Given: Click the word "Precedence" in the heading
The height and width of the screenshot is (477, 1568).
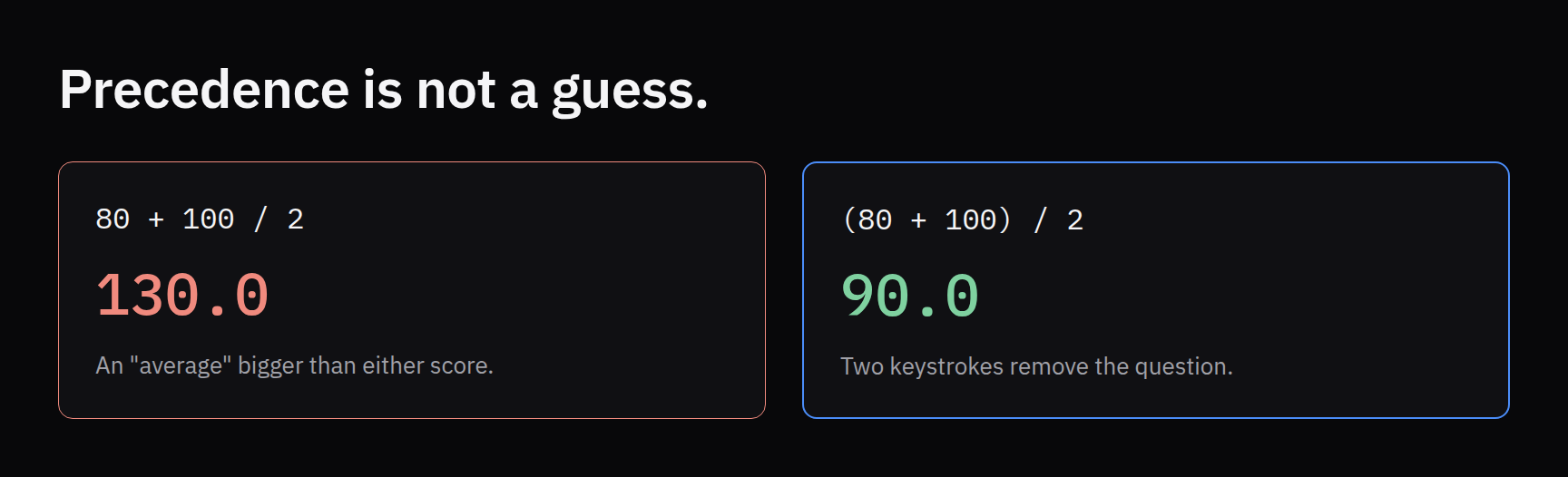Looking at the screenshot, I should [205, 90].
